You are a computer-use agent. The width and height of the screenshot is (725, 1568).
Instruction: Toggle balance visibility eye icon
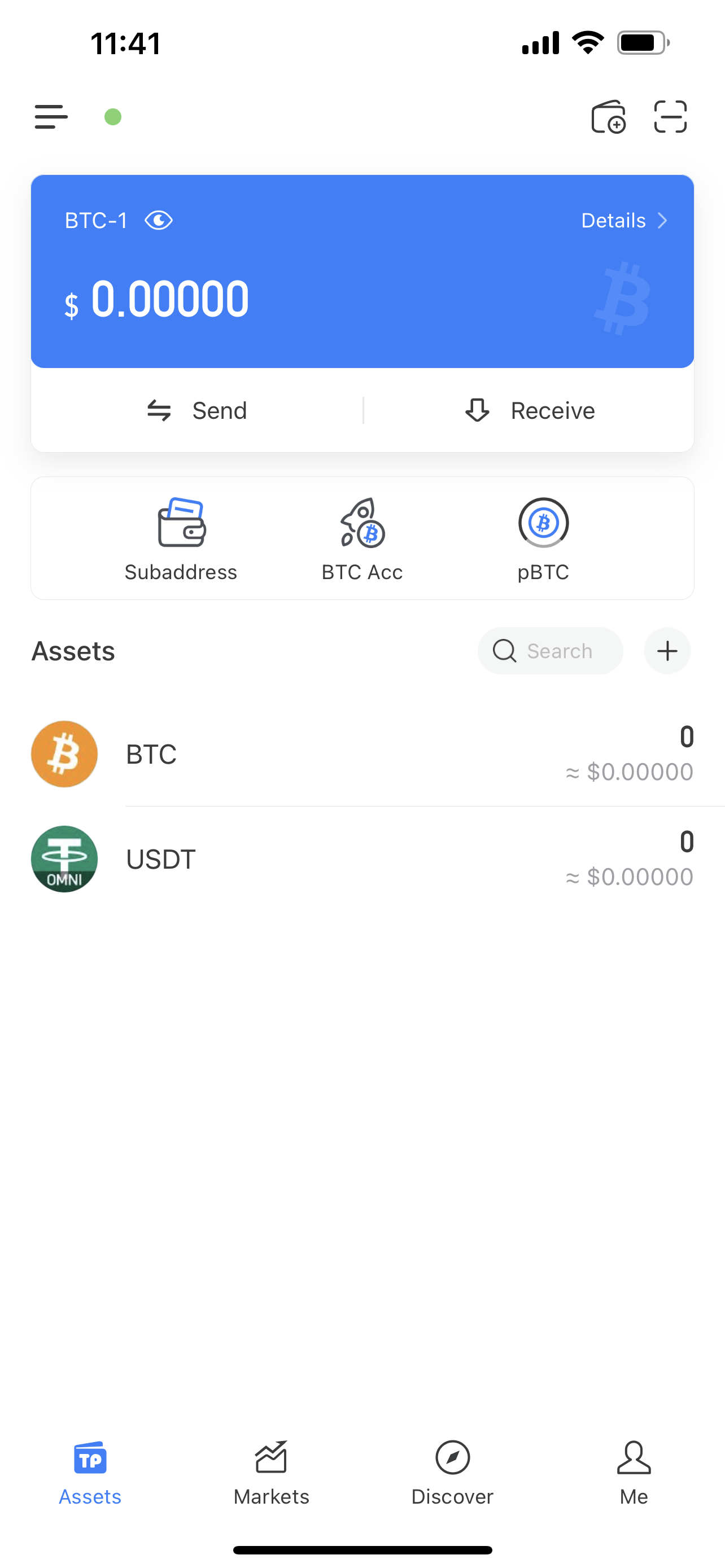pos(159,220)
